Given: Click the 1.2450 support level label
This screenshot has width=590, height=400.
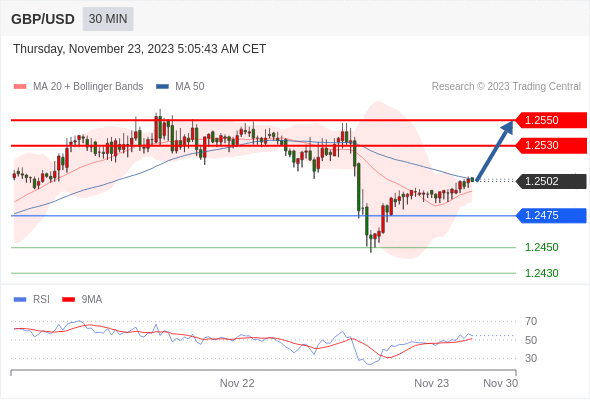Looking at the screenshot, I should coord(541,247).
